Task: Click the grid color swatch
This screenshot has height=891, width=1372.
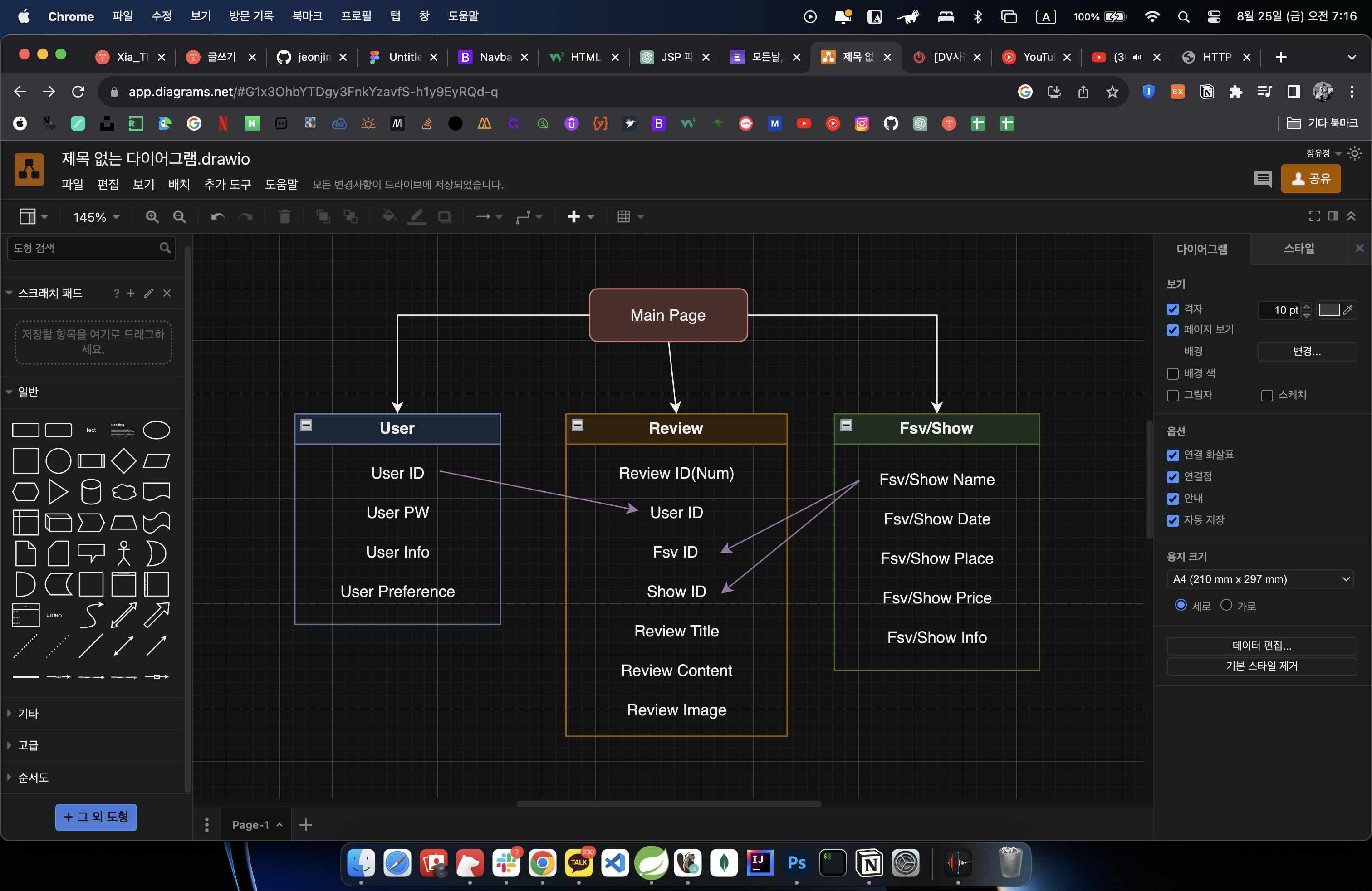Action: point(1329,310)
